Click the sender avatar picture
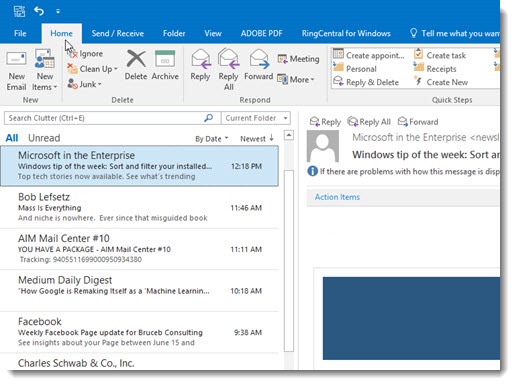 [x=323, y=146]
